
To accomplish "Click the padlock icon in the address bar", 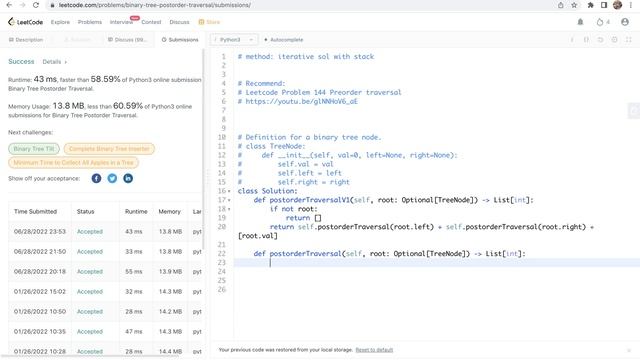I will click(52, 5).
